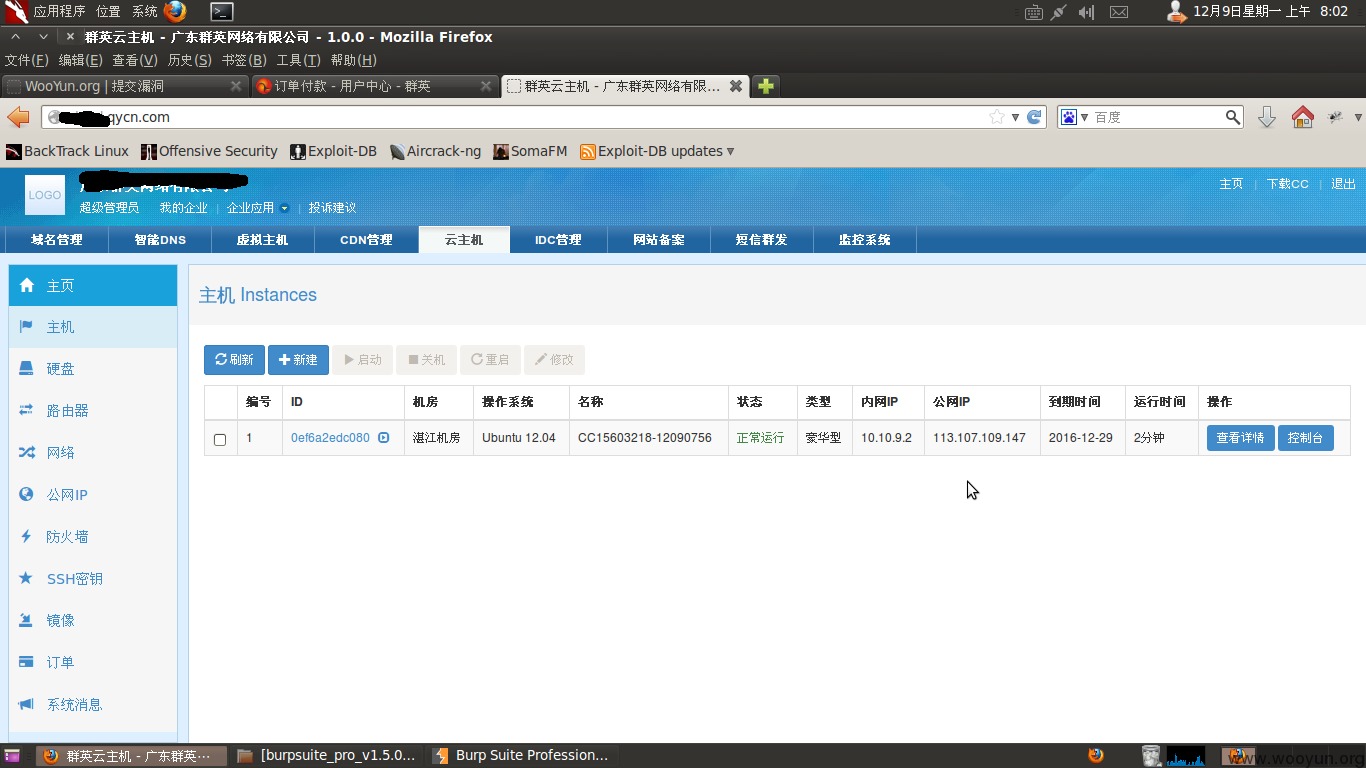The image size is (1366, 768).
Task: Open the Offensive Security bookmark
Action: click(x=209, y=151)
